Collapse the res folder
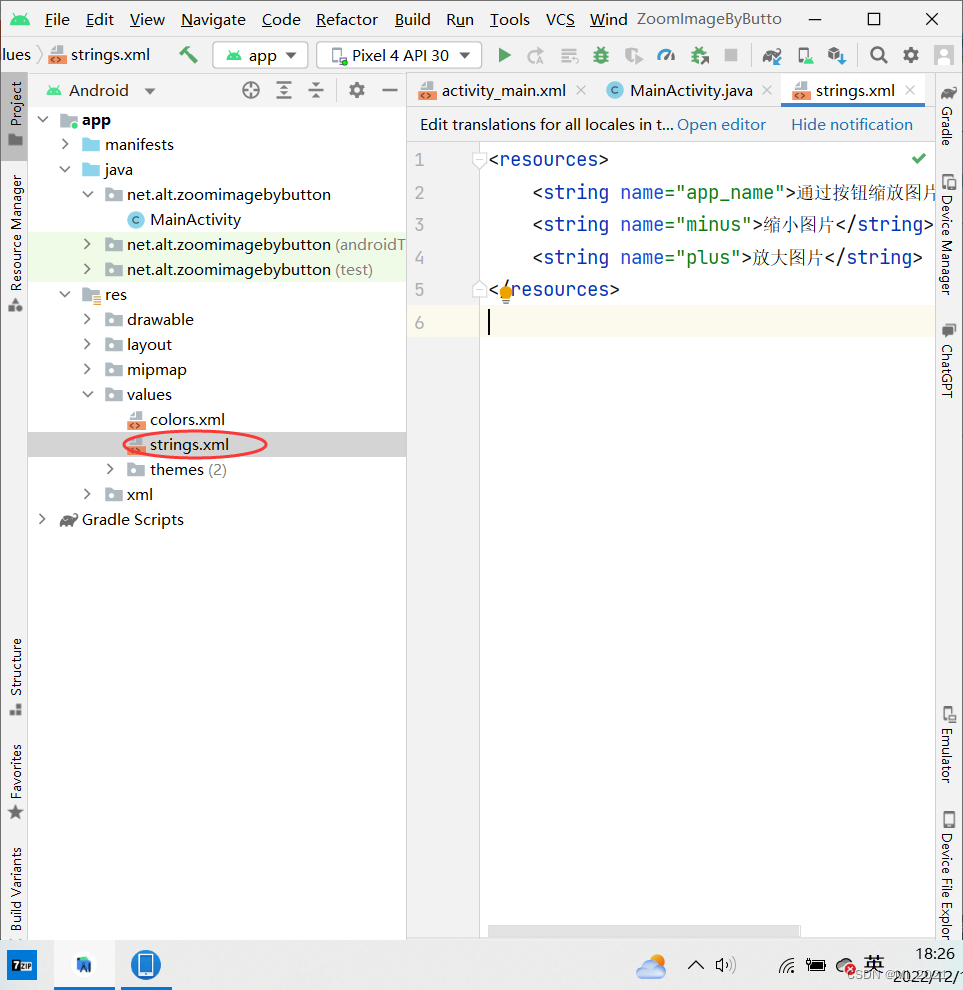The width and height of the screenshot is (963, 990). click(x=65, y=294)
